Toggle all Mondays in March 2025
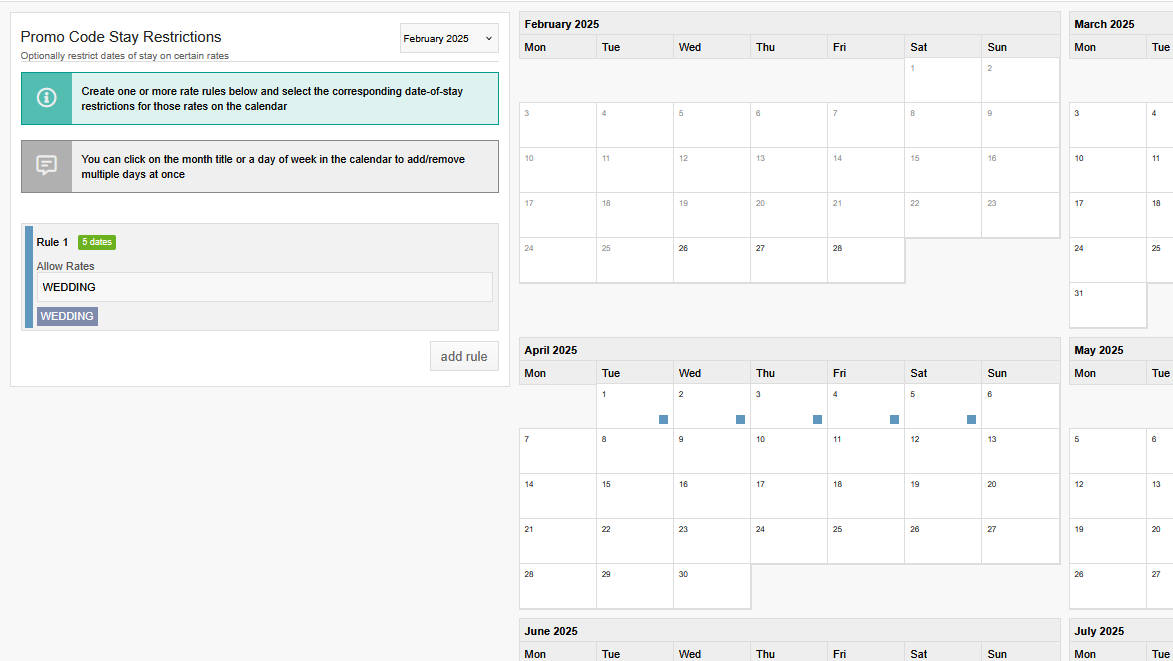 click(1108, 47)
